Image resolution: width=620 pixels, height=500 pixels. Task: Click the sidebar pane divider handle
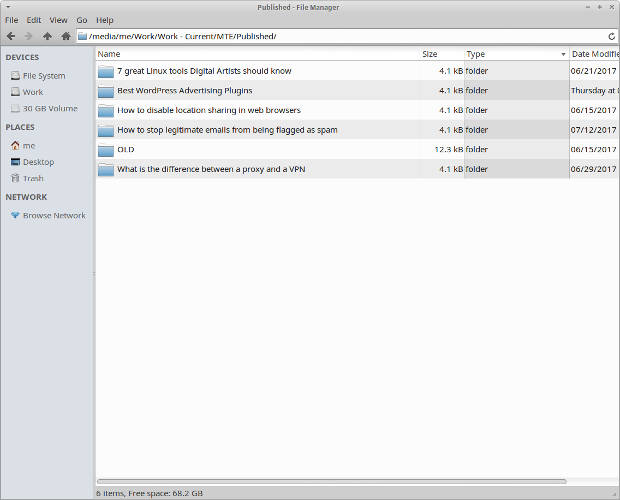(94, 274)
